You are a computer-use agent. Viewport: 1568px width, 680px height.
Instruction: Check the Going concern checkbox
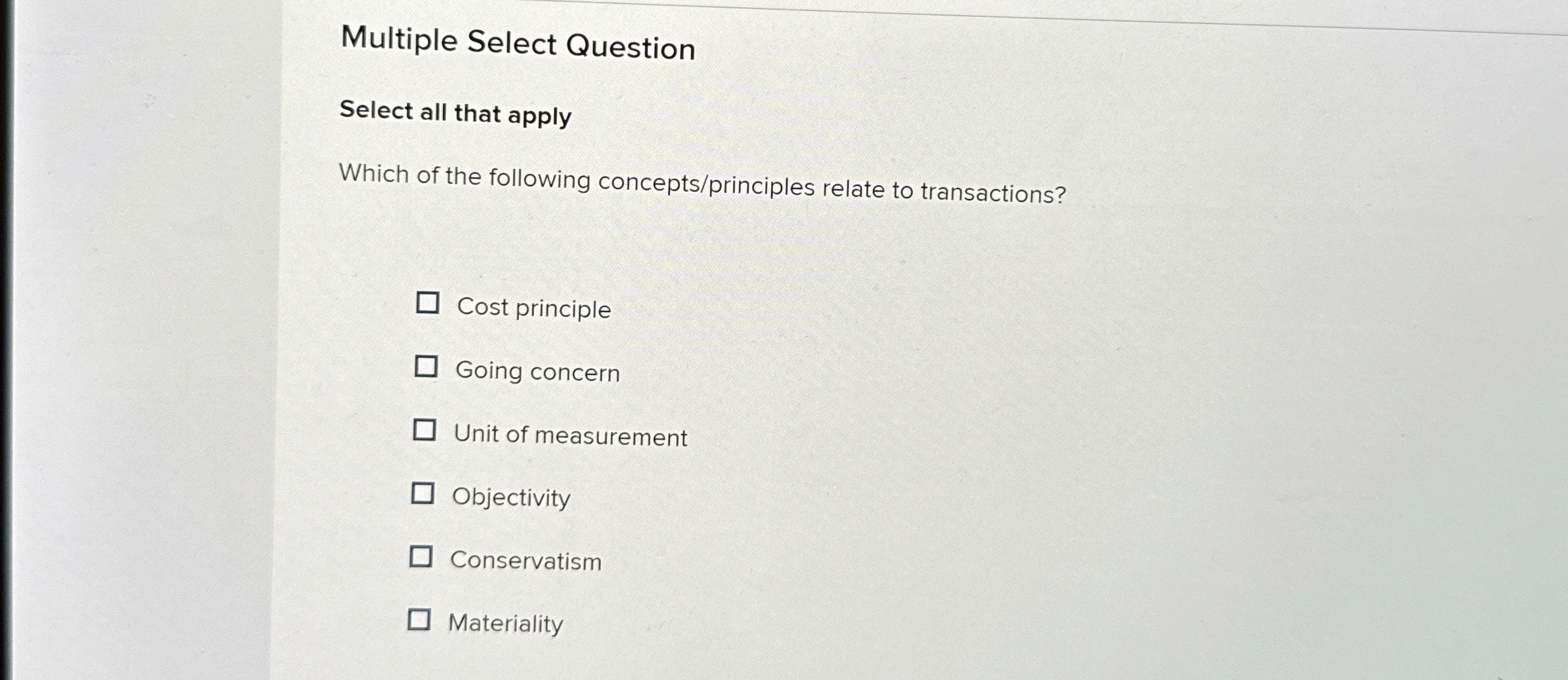point(426,367)
